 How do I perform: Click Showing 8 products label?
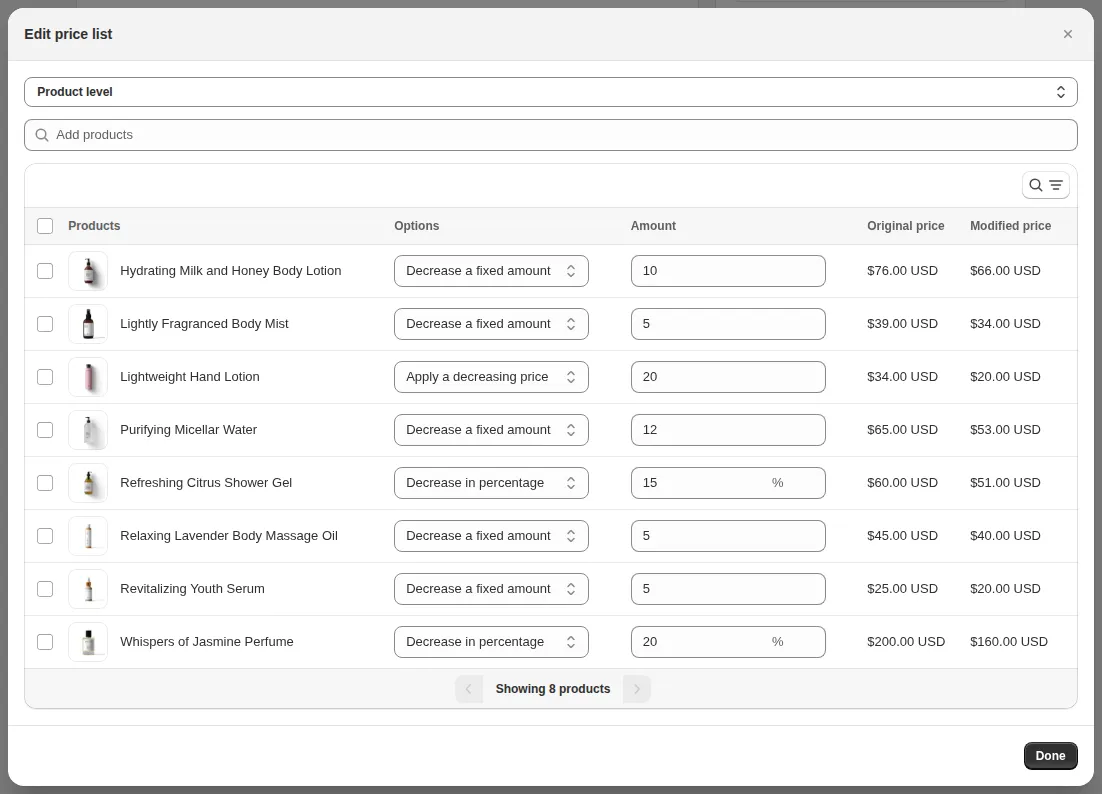[x=552, y=689]
